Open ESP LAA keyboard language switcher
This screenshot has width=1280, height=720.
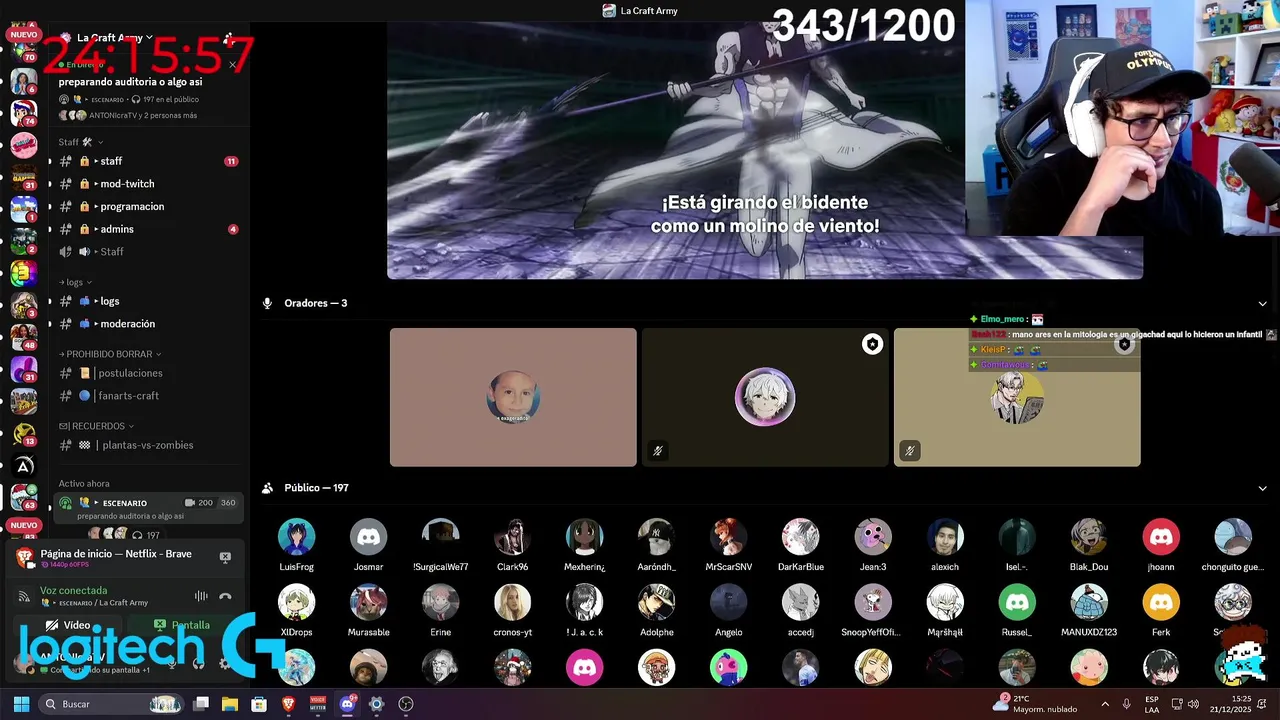click(1152, 704)
